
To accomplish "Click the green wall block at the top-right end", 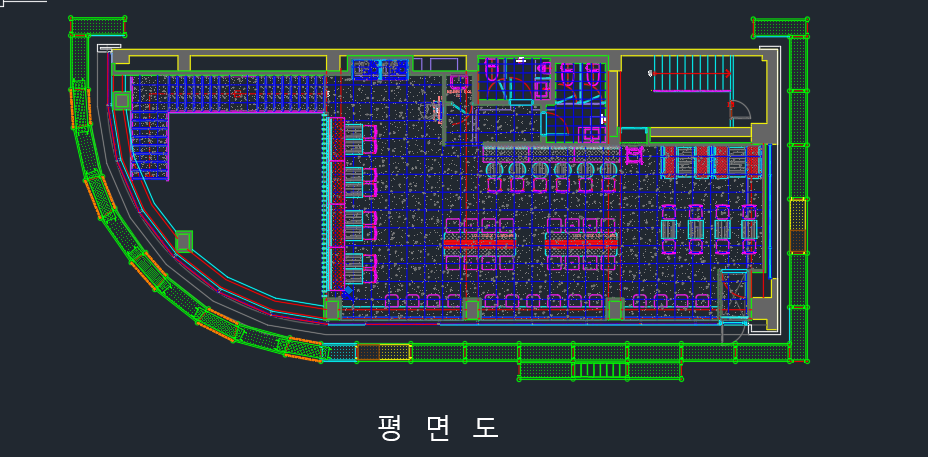I will coord(780,28).
